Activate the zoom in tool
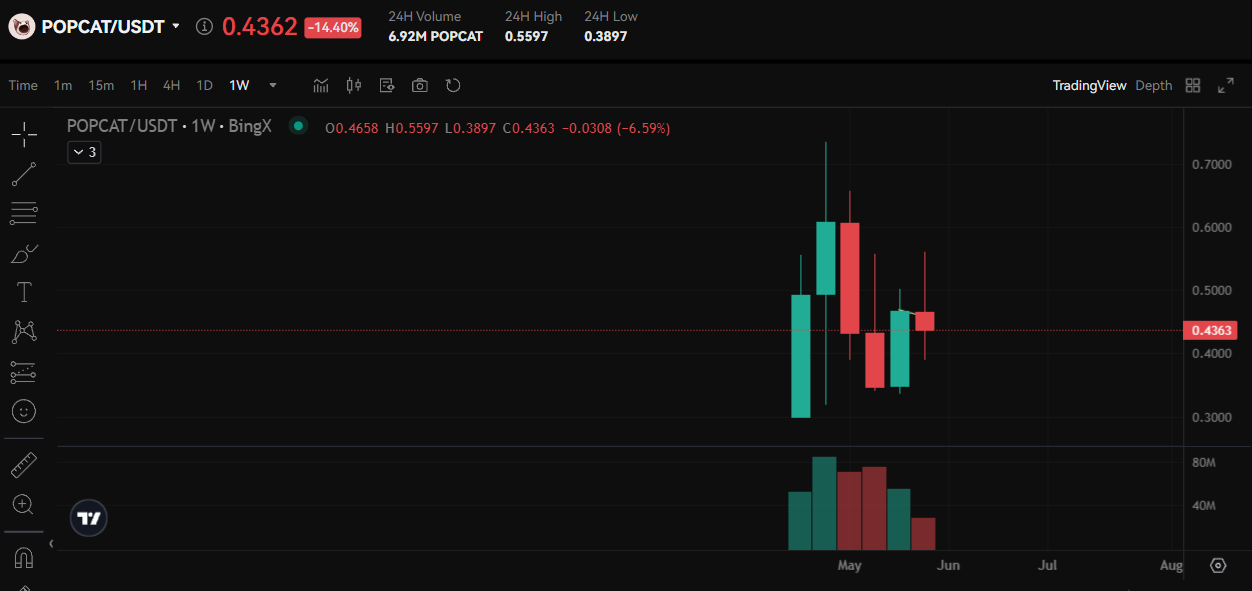Viewport: 1252px width, 591px height. pyautogui.click(x=24, y=505)
